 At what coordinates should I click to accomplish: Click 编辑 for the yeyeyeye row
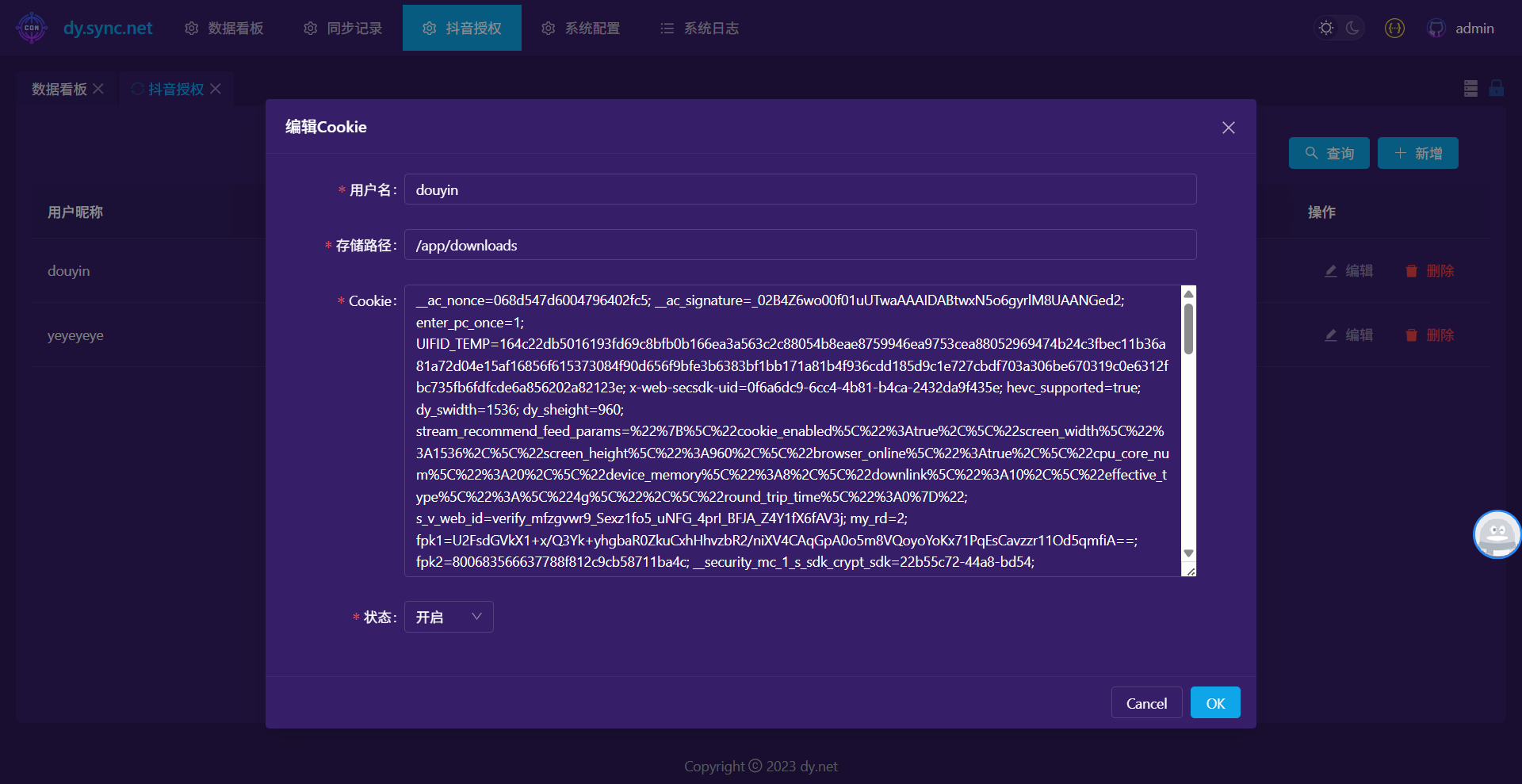tap(1348, 335)
